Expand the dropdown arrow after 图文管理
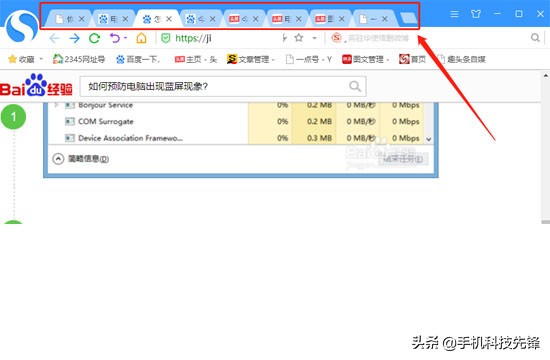The image size is (550, 360). click(x=388, y=60)
